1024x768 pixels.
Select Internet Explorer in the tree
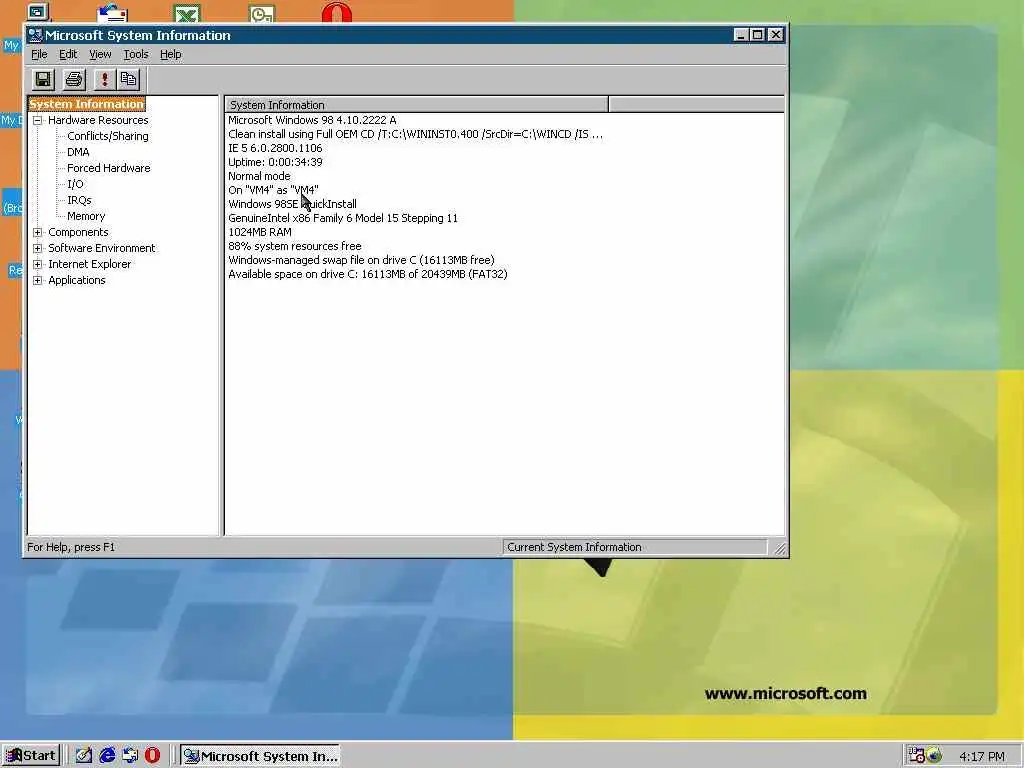click(89, 264)
